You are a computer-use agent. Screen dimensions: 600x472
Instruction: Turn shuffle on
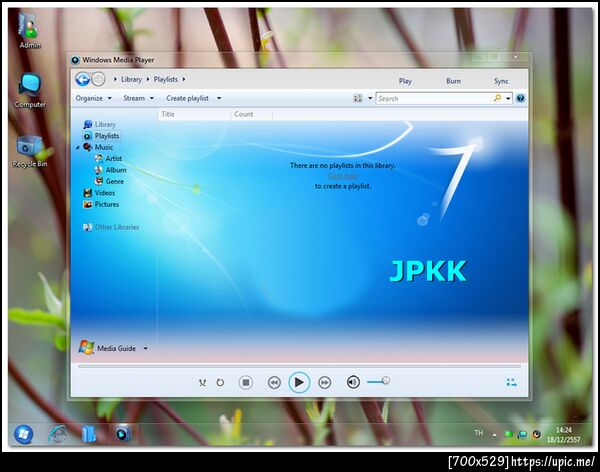coord(202,382)
